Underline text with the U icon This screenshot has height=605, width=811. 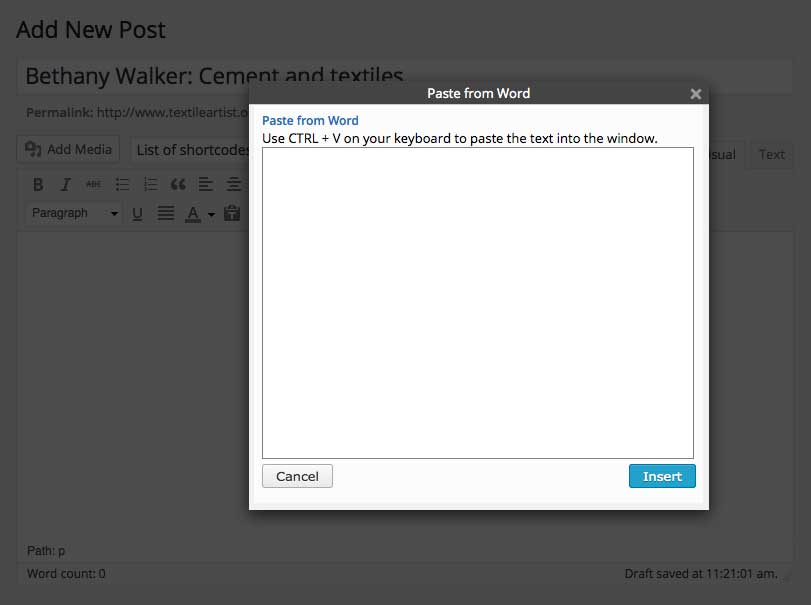pyautogui.click(x=137, y=214)
